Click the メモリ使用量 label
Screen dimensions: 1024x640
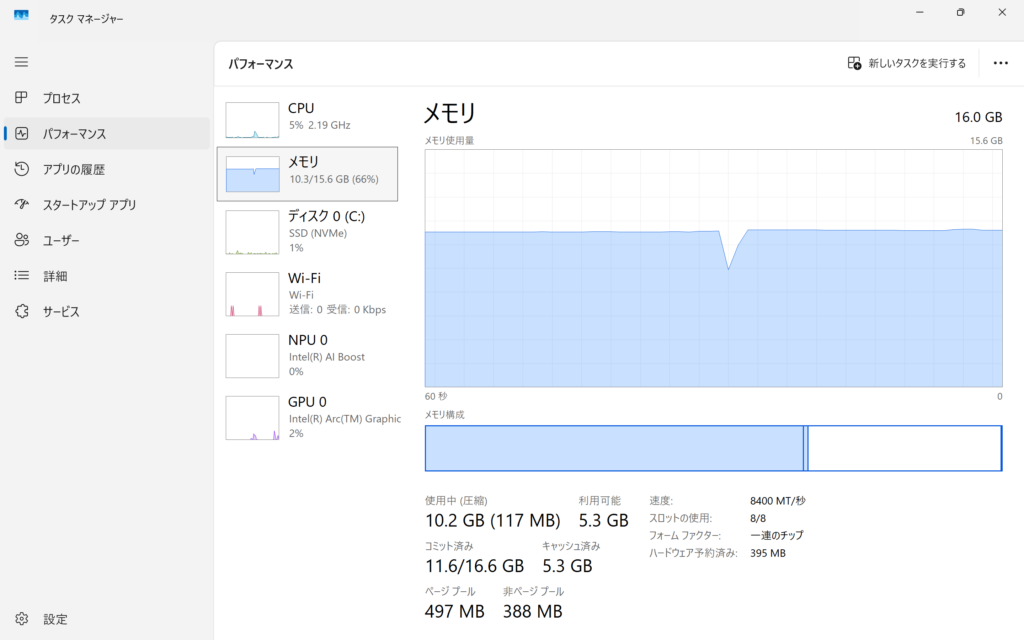click(449, 140)
